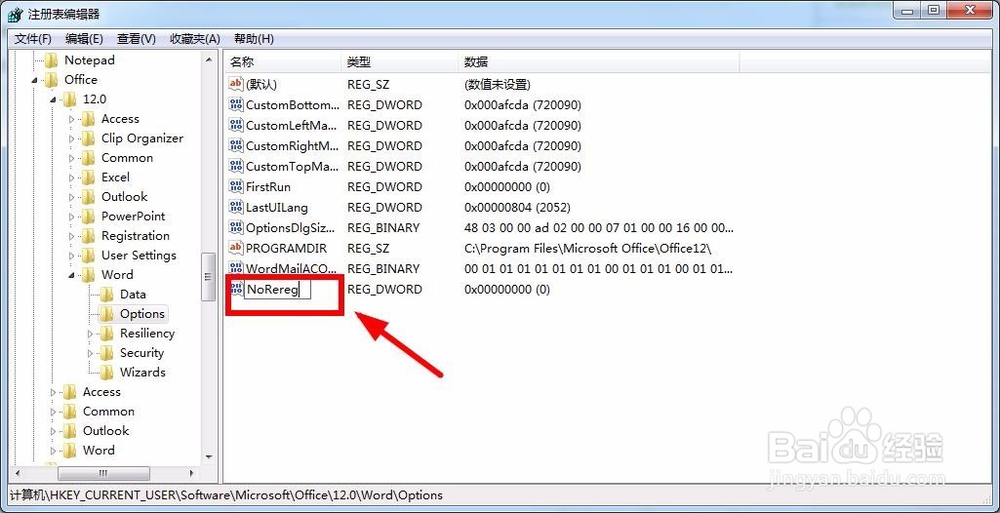Click in the NoRereg name edit field

(277, 290)
